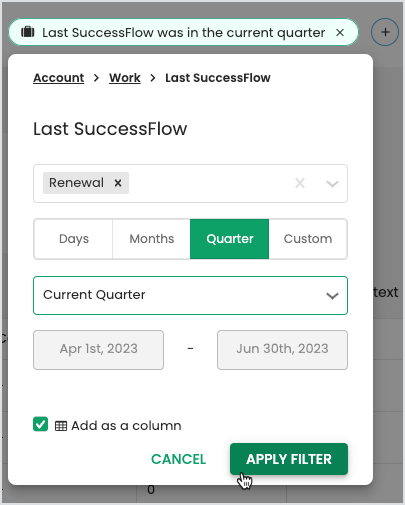The width and height of the screenshot is (405, 505).
Task: Expand the SuccessFlow type dropdown arrow
Action: coord(332,183)
